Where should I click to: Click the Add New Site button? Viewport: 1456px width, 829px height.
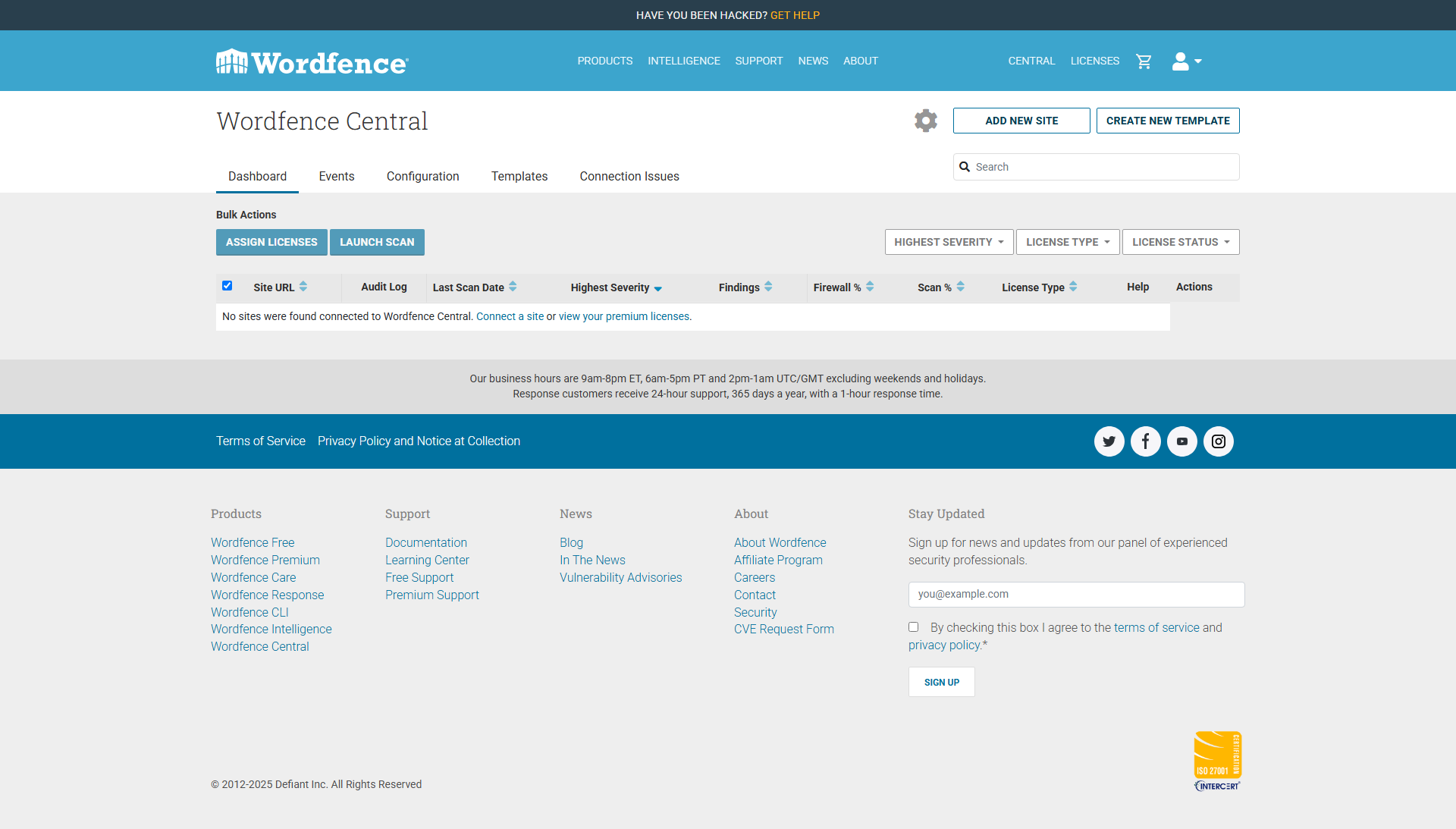tap(1021, 121)
